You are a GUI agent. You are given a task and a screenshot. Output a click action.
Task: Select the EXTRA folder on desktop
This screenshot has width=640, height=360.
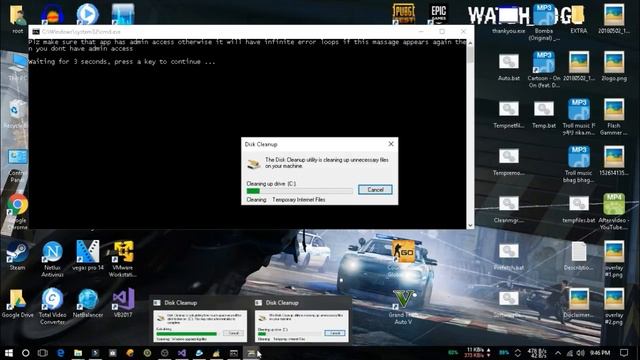[x=579, y=20]
